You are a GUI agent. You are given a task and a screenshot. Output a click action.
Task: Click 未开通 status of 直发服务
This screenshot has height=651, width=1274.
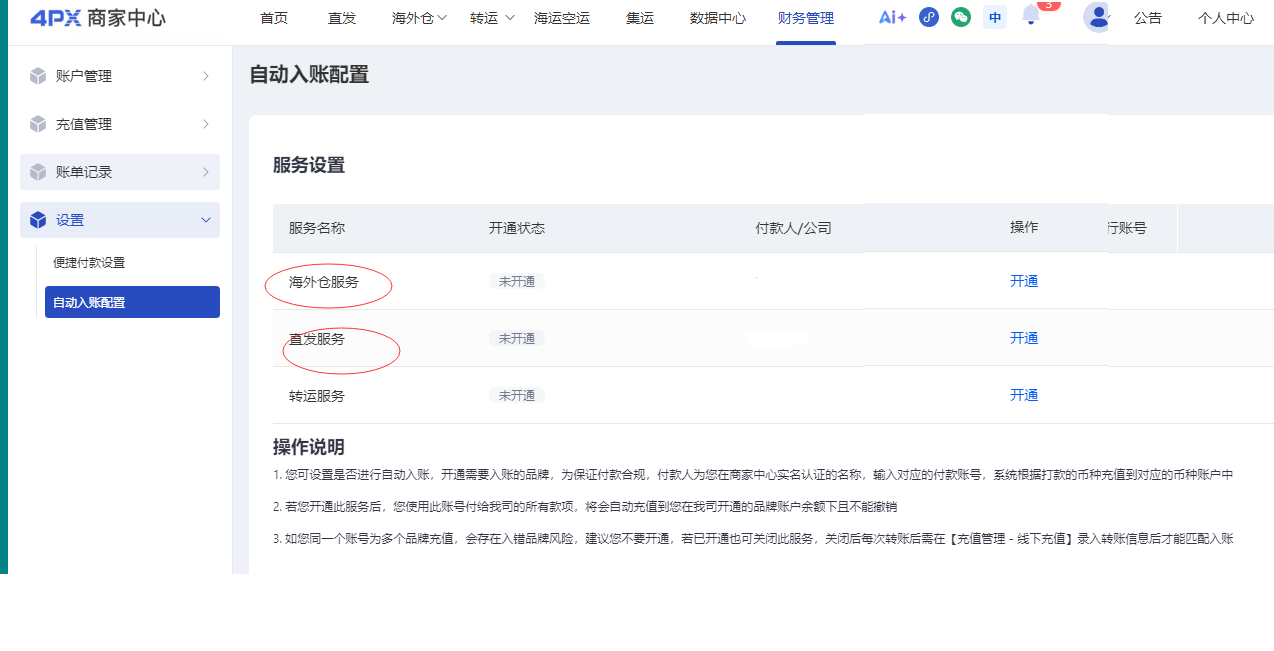tap(517, 339)
